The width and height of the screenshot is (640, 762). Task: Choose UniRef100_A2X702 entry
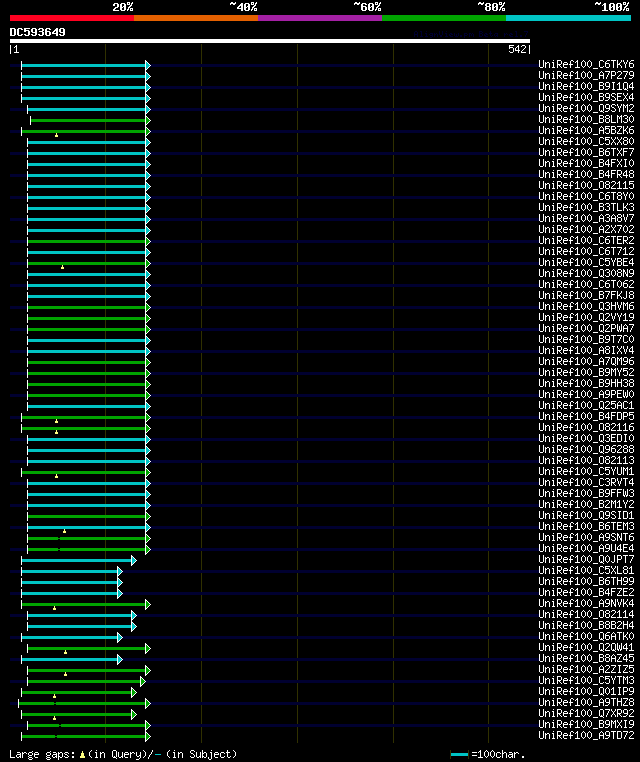tap(586, 229)
